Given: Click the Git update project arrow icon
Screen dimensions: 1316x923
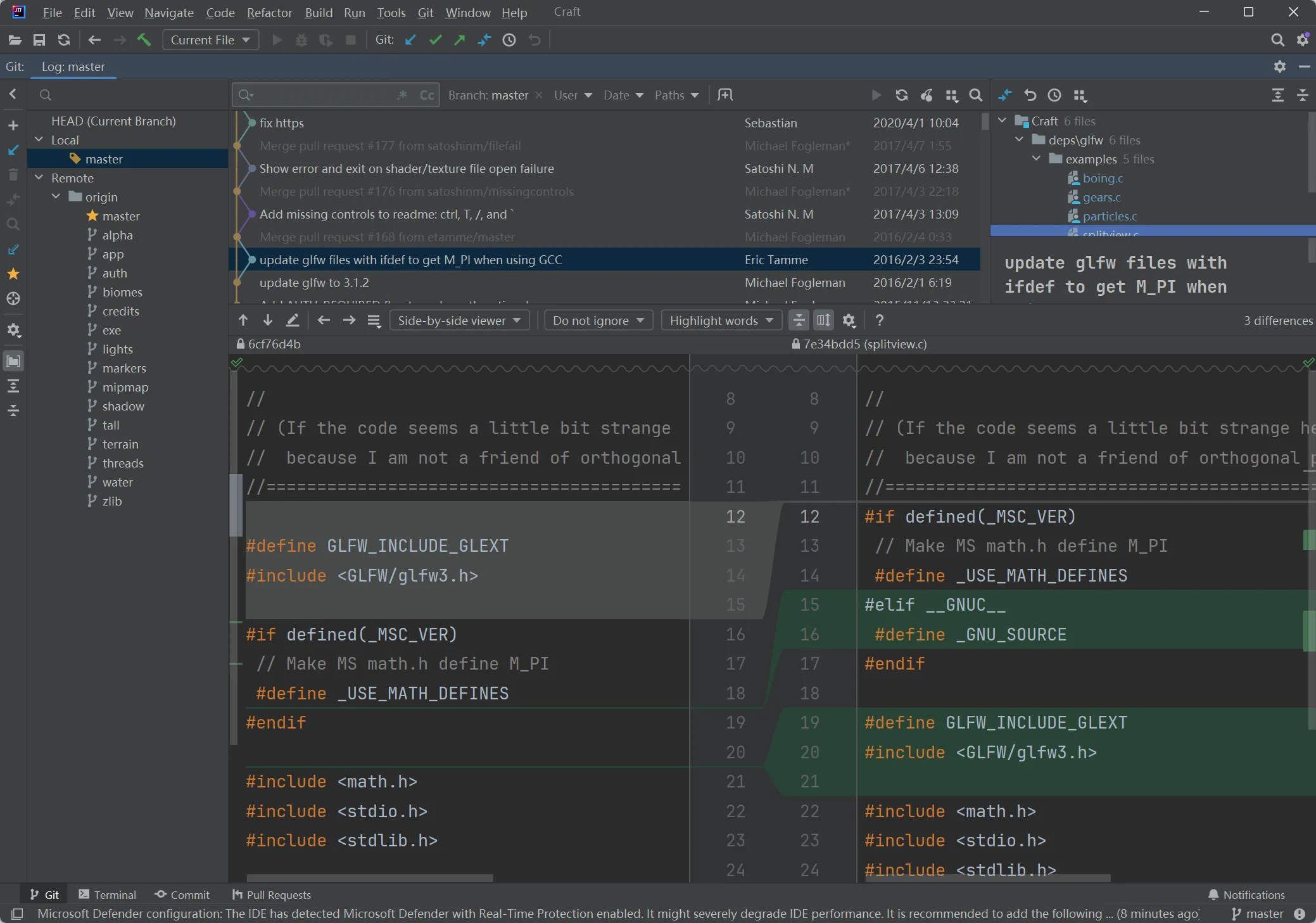Looking at the screenshot, I should coord(410,40).
